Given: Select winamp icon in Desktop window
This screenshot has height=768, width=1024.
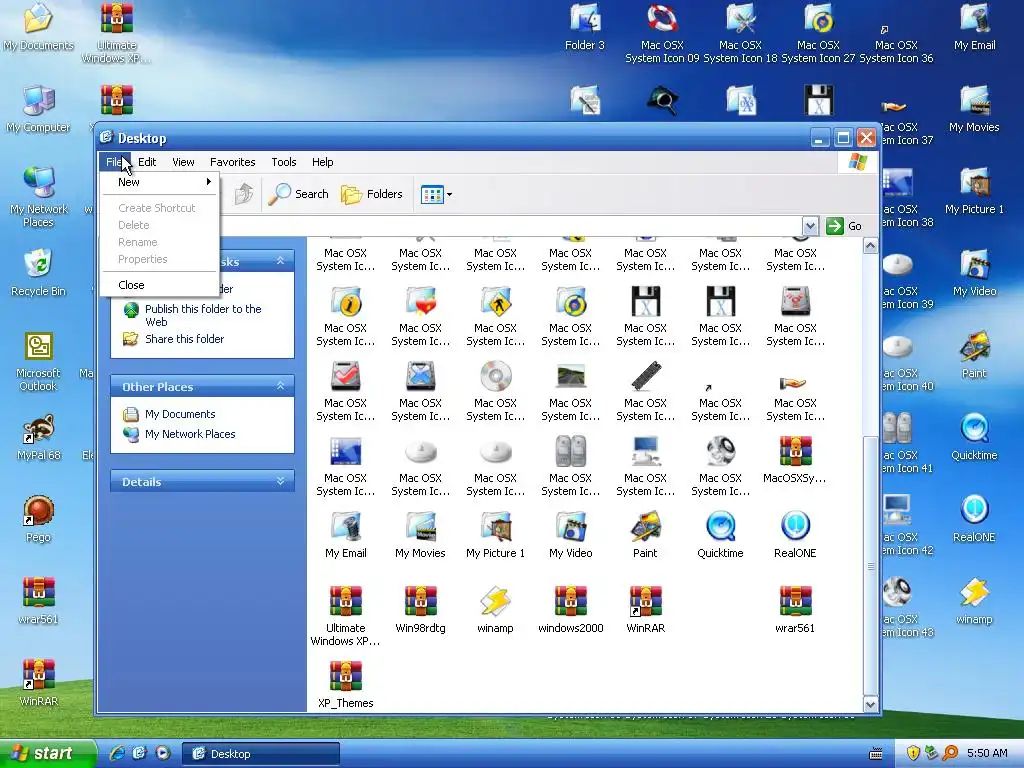Looking at the screenshot, I should point(495,611).
